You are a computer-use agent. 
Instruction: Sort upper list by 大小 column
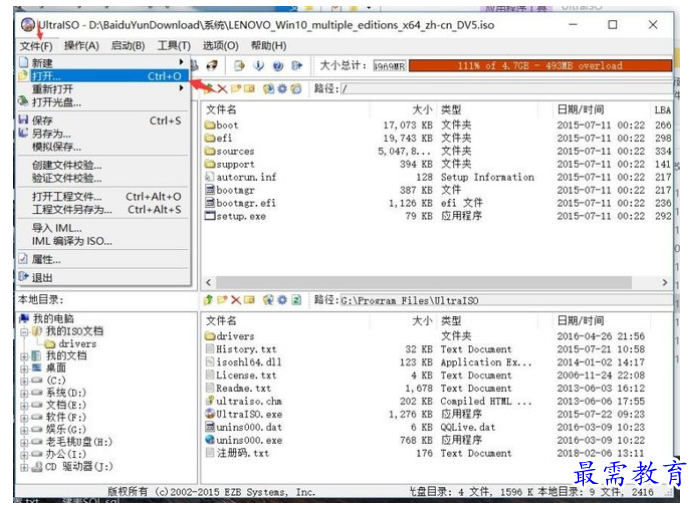click(422, 110)
